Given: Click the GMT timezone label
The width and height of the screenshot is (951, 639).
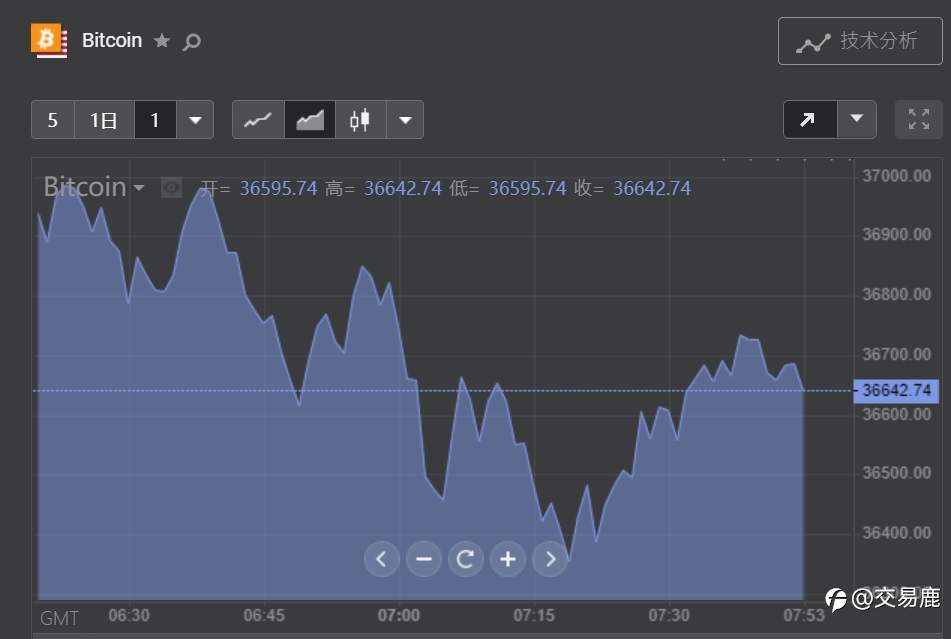Looking at the screenshot, I should coord(59,618).
